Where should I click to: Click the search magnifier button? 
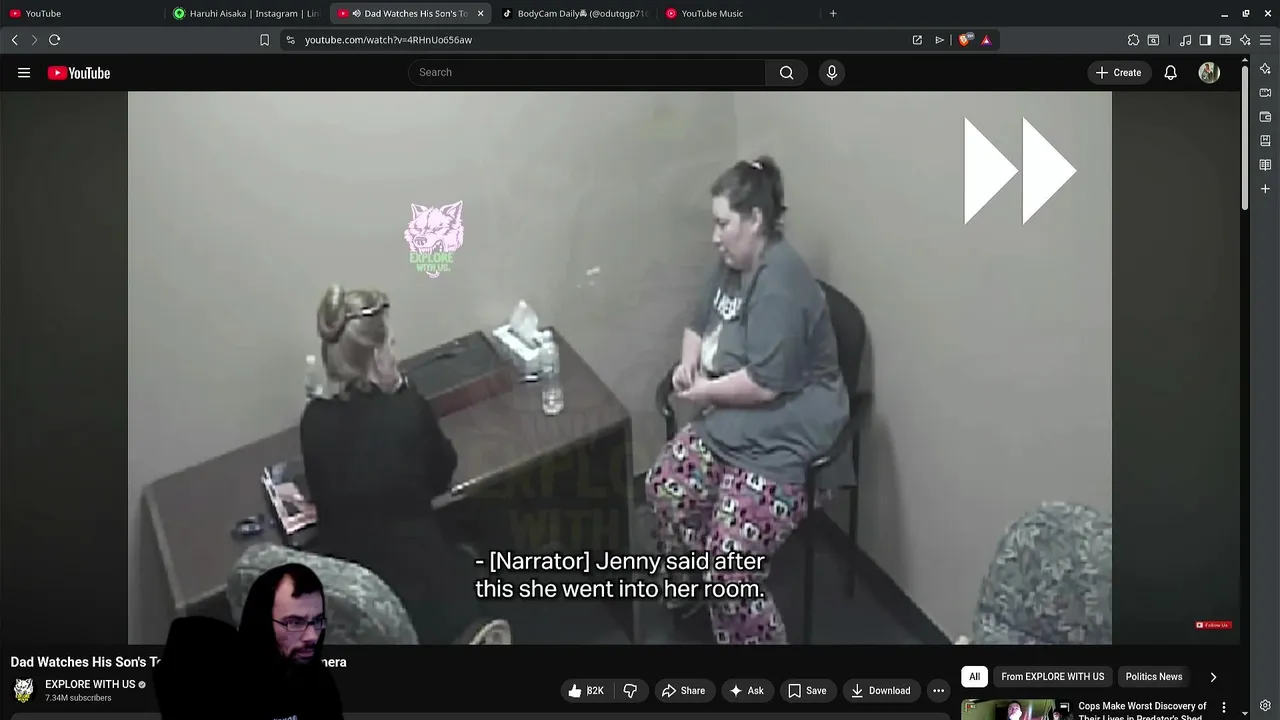pos(786,72)
